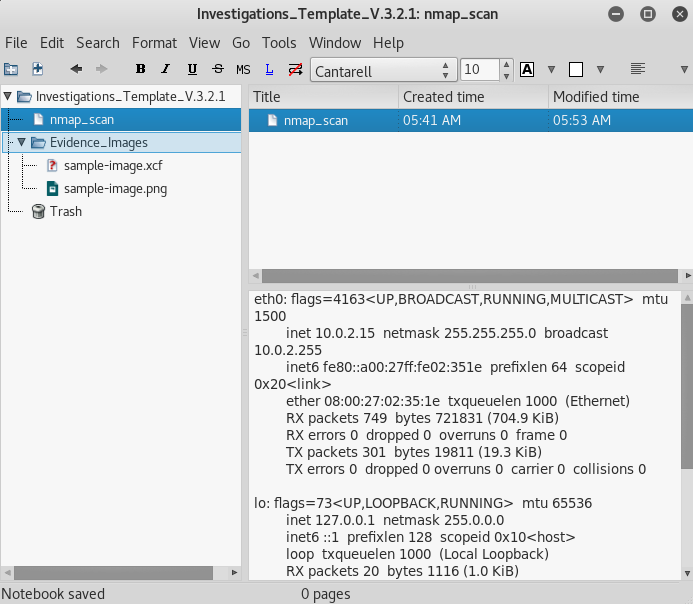
Task: Toggle italic formatting
Action: coord(165,69)
